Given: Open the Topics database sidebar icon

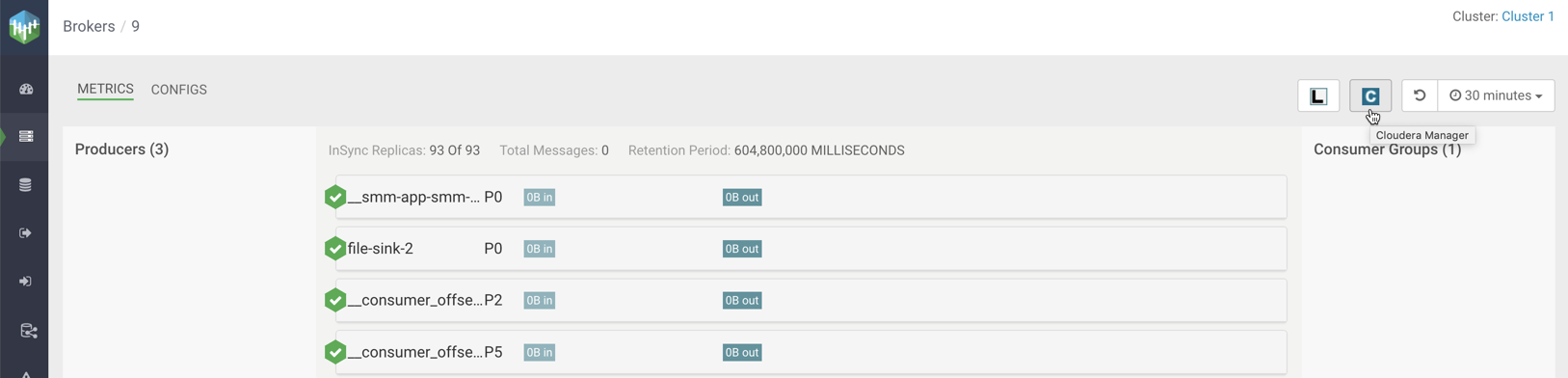Looking at the screenshot, I should 26,185.
